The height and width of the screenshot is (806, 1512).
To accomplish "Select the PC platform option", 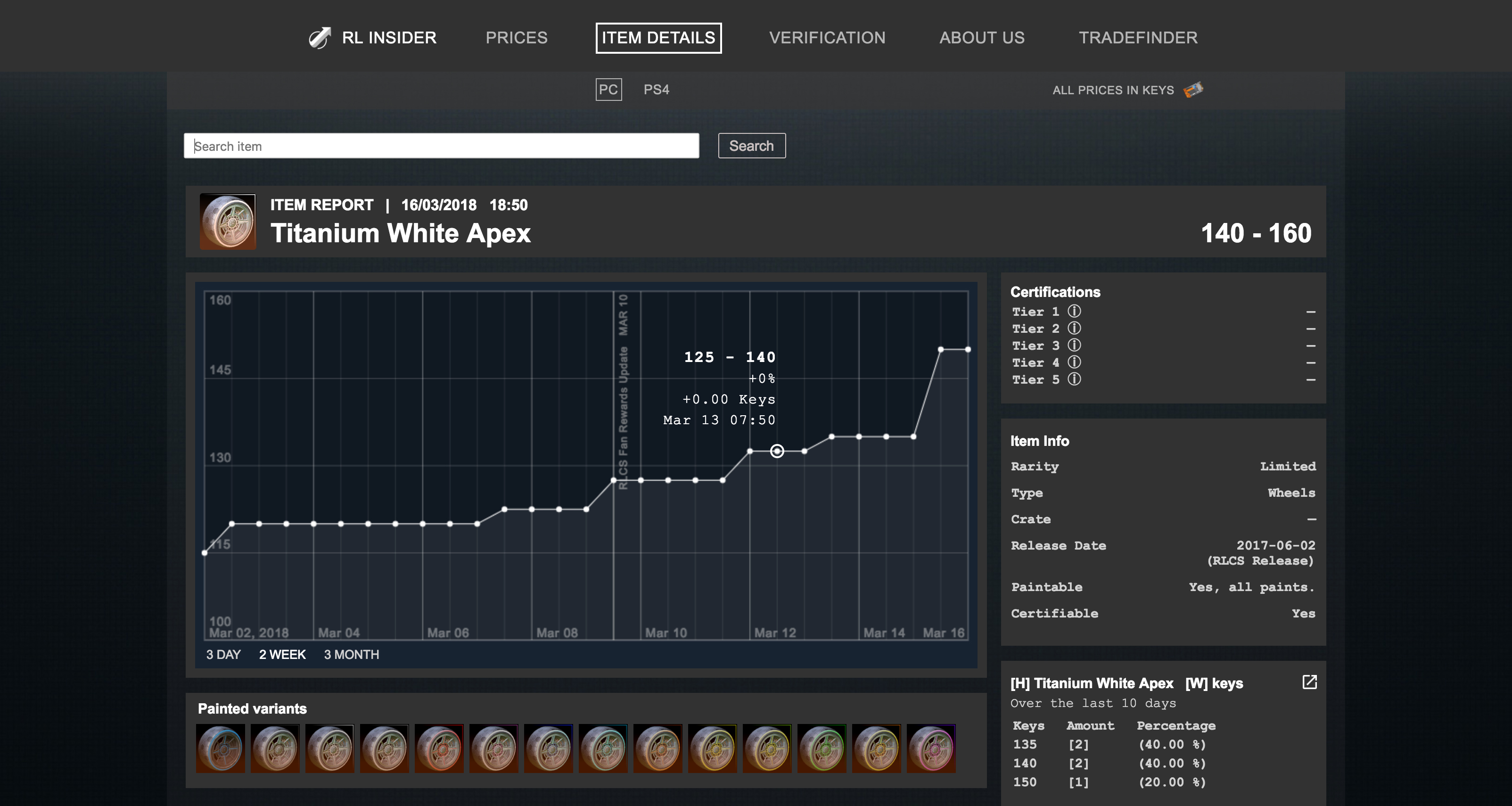I will [608, 90].
